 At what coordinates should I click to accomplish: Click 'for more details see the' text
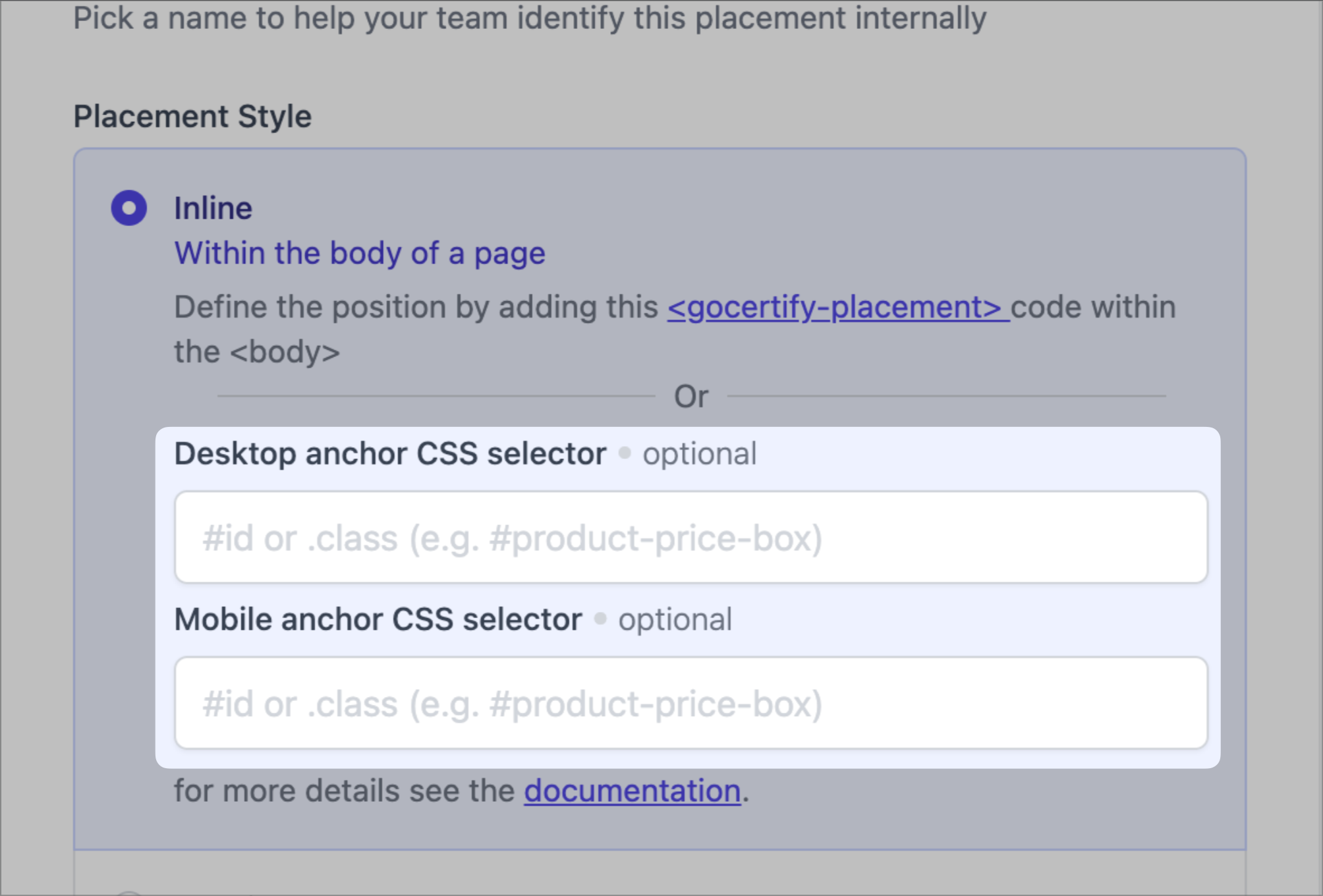344,791
